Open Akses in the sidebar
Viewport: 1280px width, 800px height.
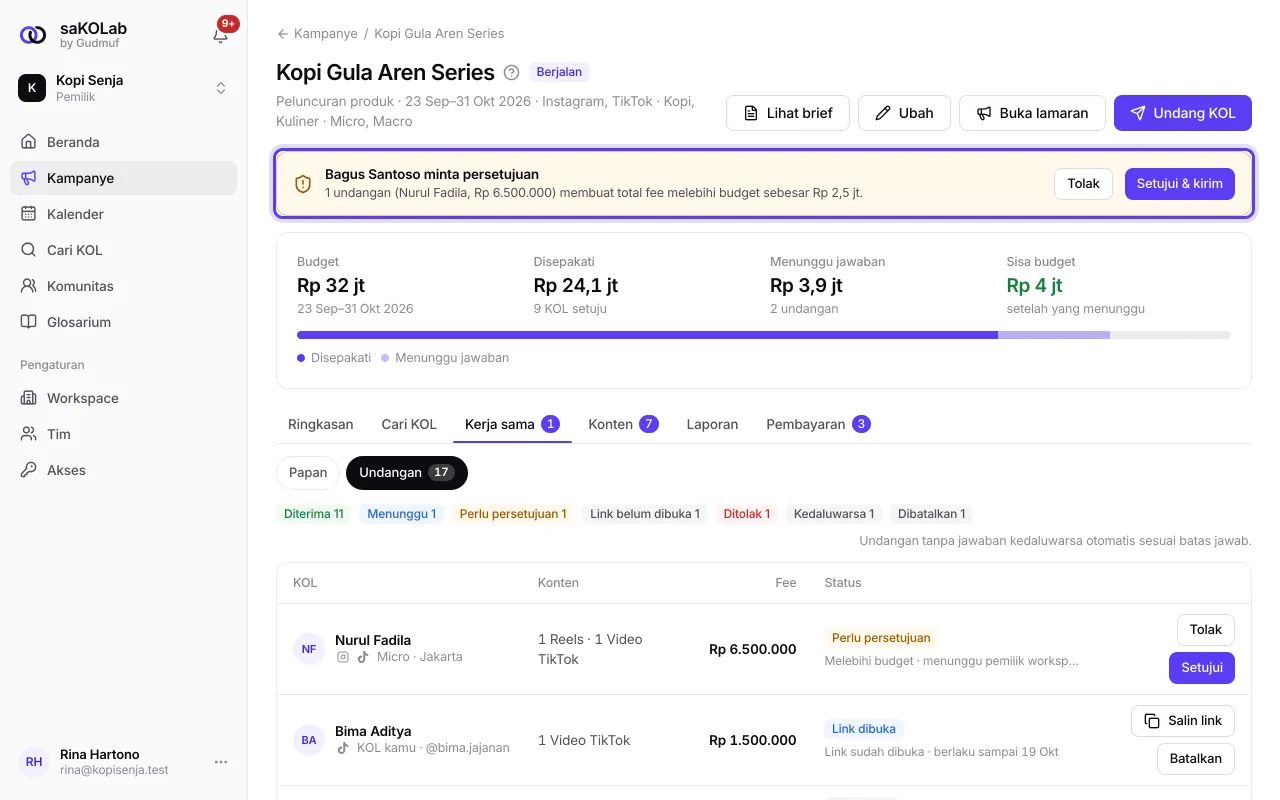(x=124, y=470)
